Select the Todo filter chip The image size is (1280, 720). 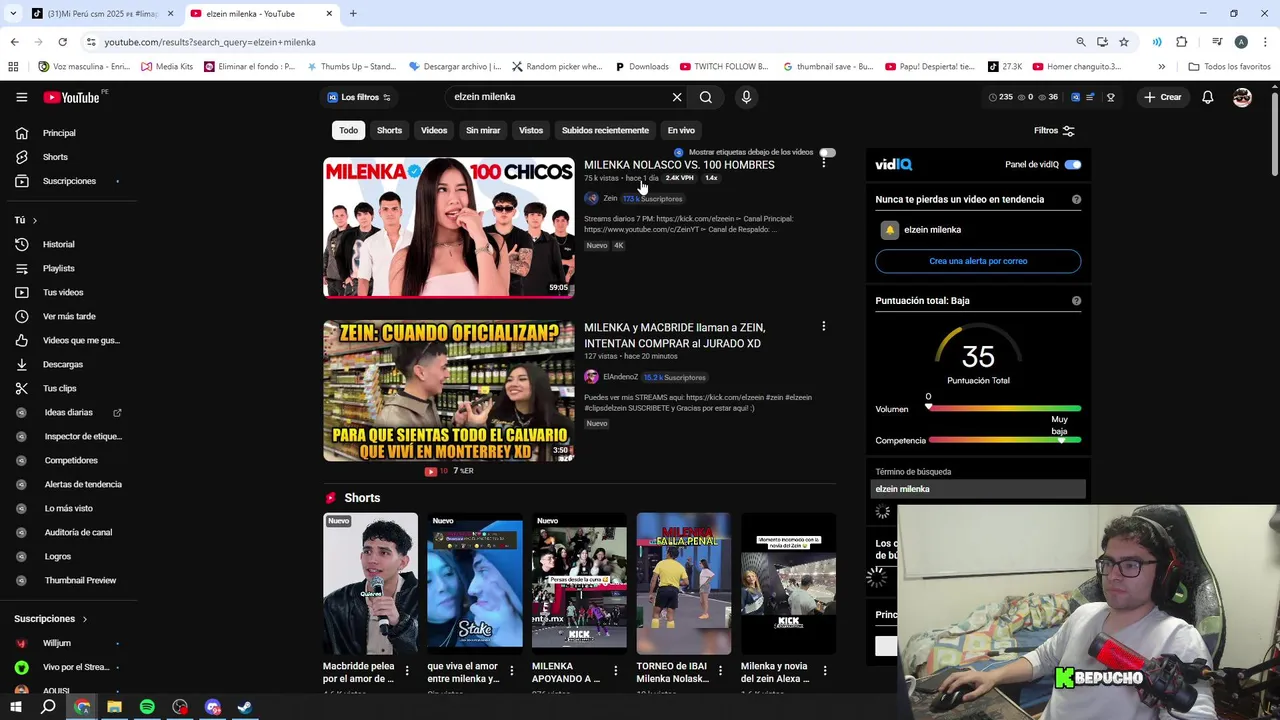pos(348,130)
